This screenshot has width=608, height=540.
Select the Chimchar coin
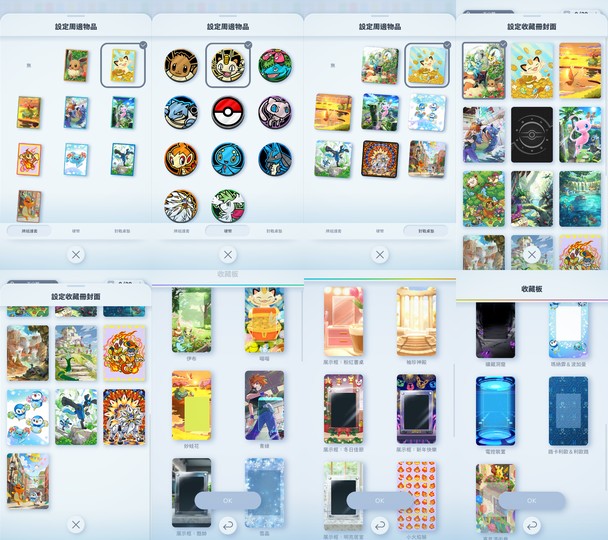[x=181, y=159]
